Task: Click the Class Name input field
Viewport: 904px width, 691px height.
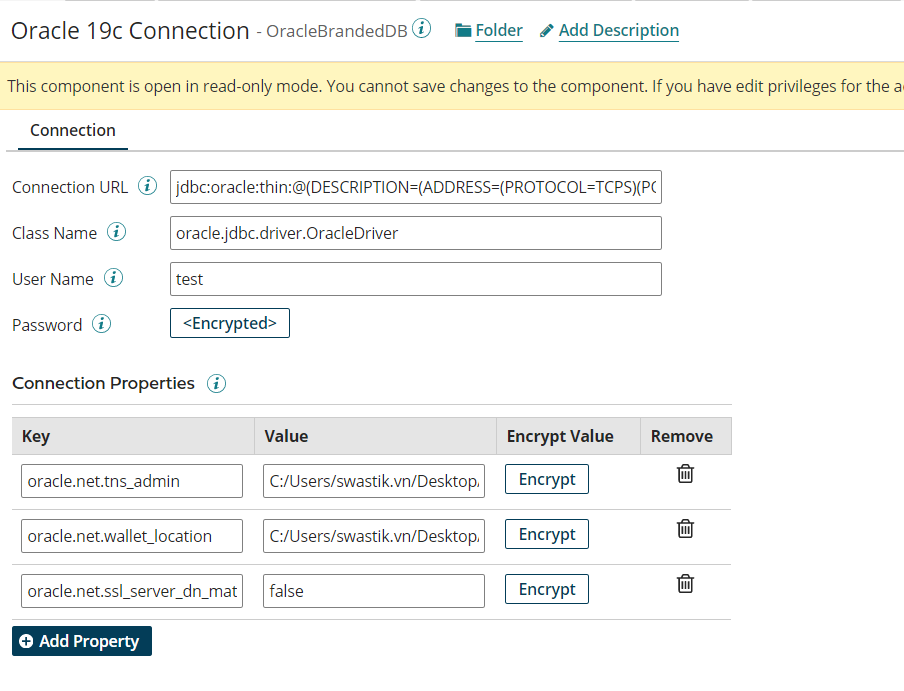Action: pos(416,233)
